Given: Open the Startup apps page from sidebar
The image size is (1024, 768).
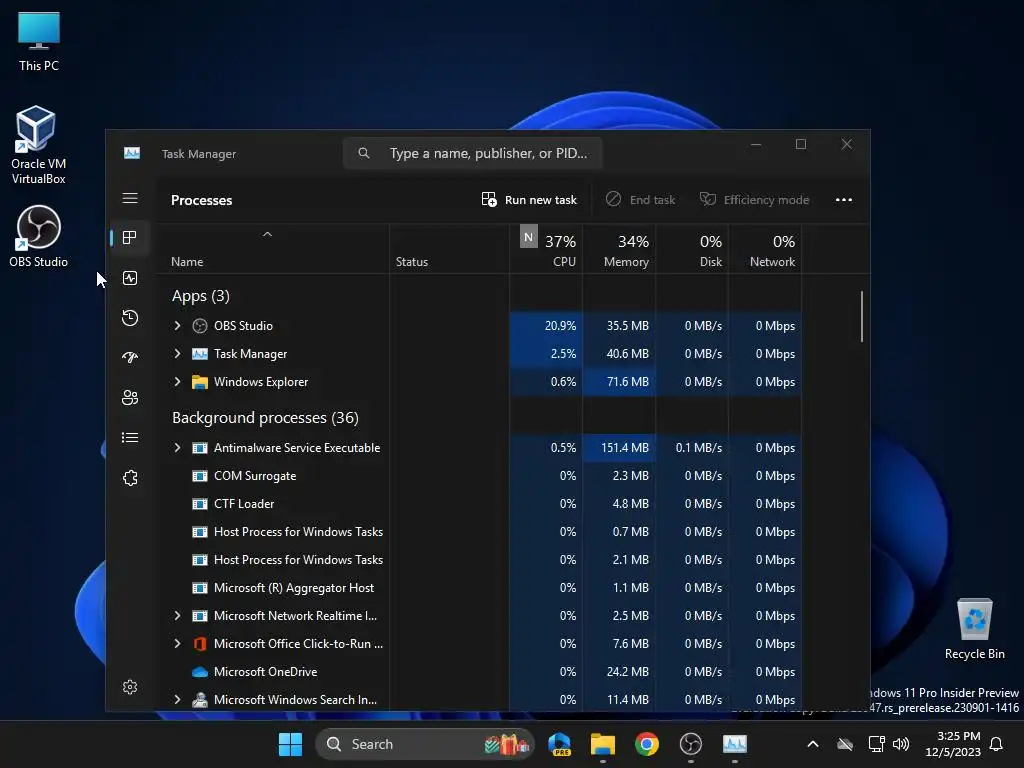Looking at the screenshot, I should 130,358.
